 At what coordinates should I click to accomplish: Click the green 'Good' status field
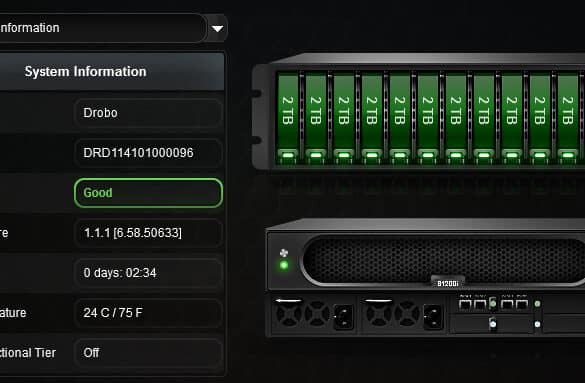(x=148, y=193)
